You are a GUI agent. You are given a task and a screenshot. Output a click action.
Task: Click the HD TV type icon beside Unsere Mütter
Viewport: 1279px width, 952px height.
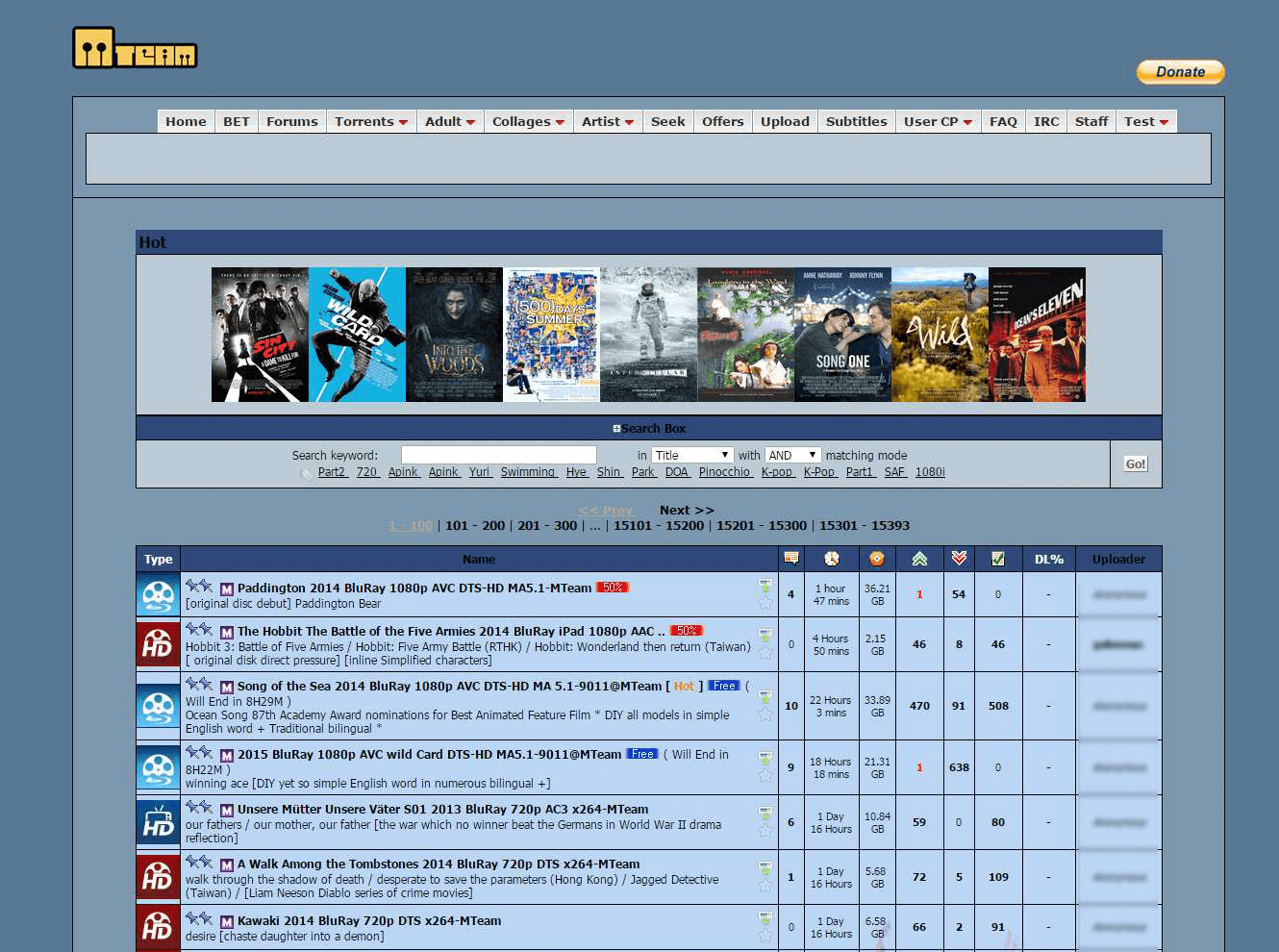pyautogui.click(x=158, y=822)
